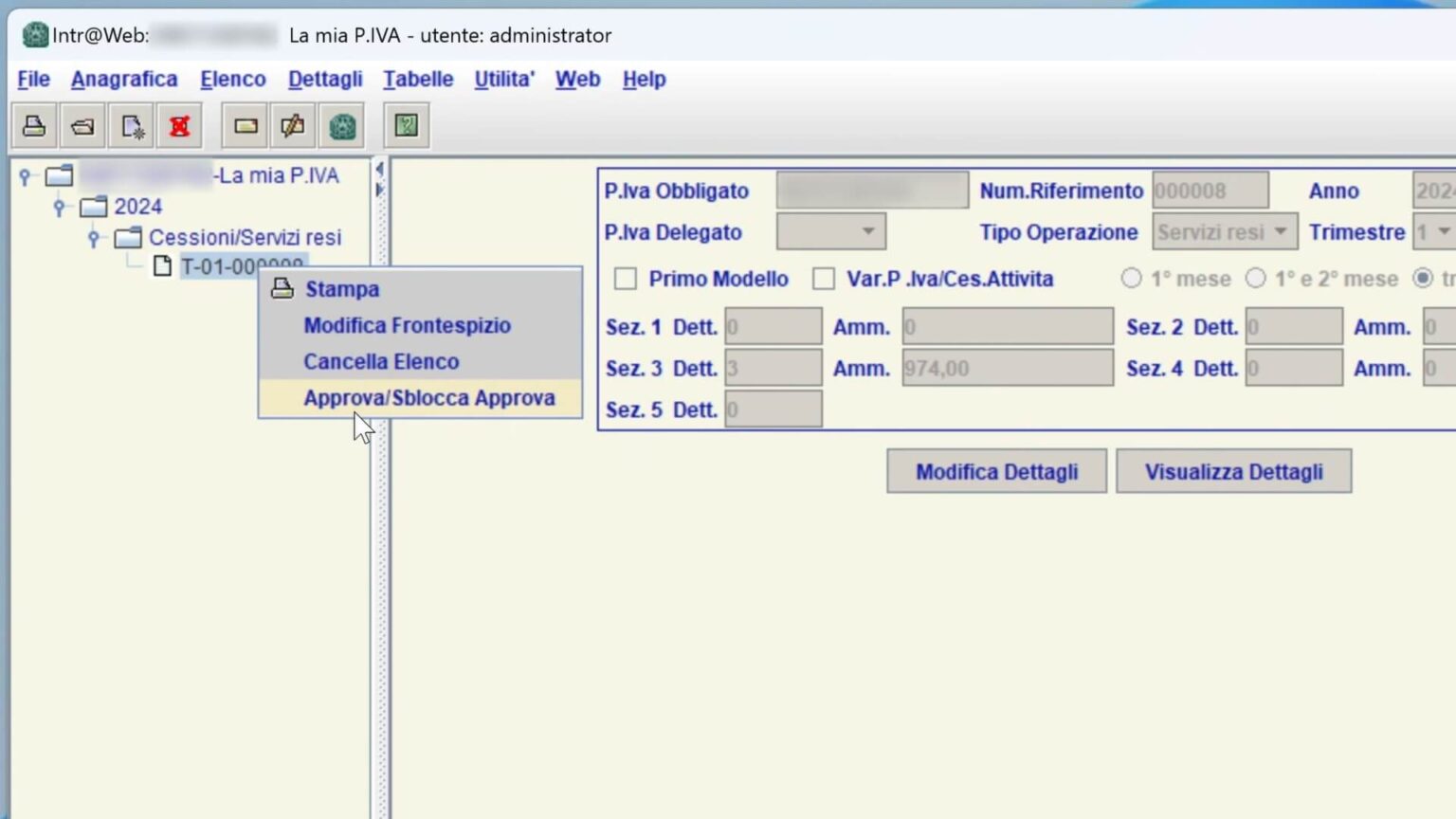Tick the Var.P.Iva/Ces.Attivita checkbox
Screen dimensions: 1456x819
824,279
